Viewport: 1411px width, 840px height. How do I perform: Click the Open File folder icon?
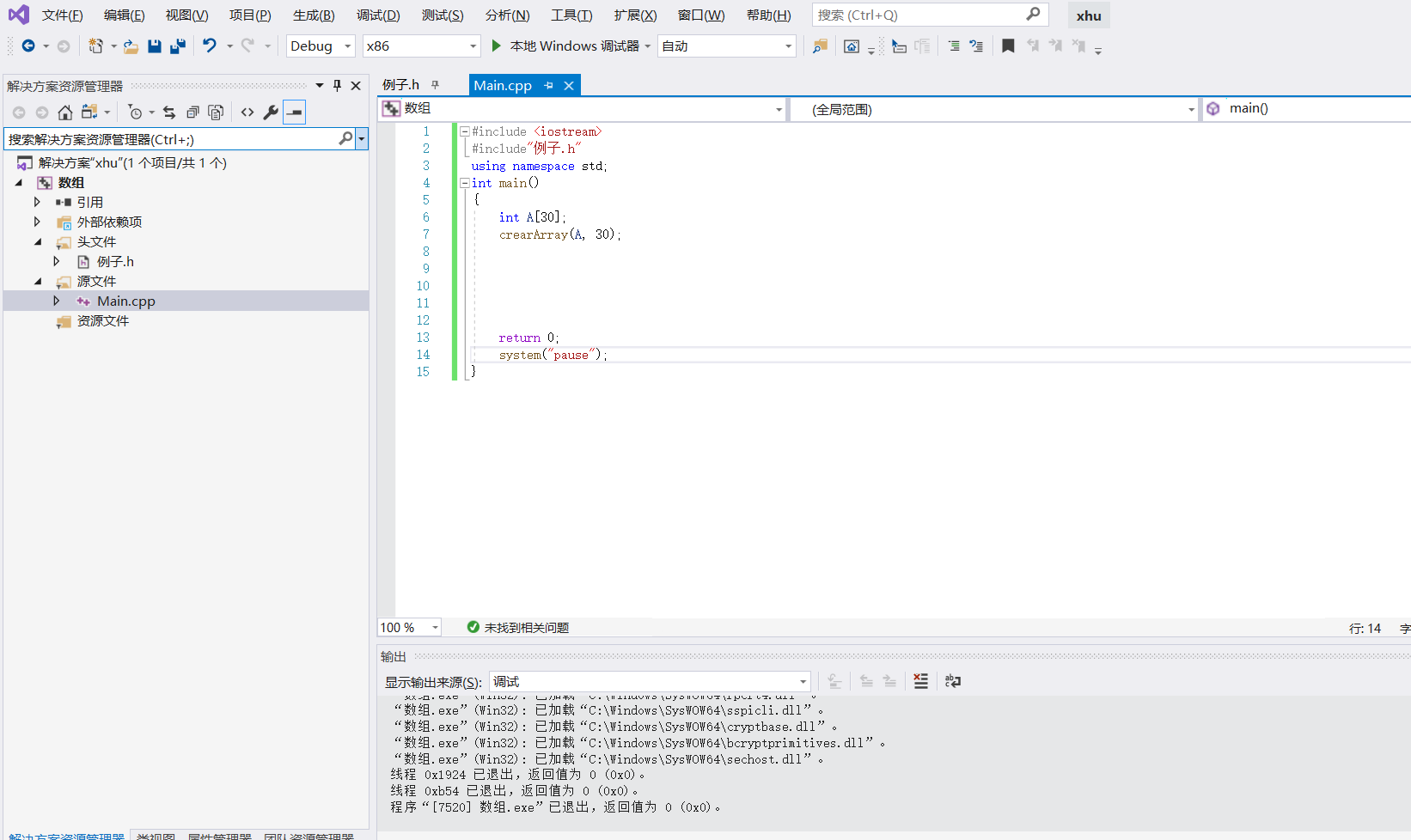click(131, 46)
